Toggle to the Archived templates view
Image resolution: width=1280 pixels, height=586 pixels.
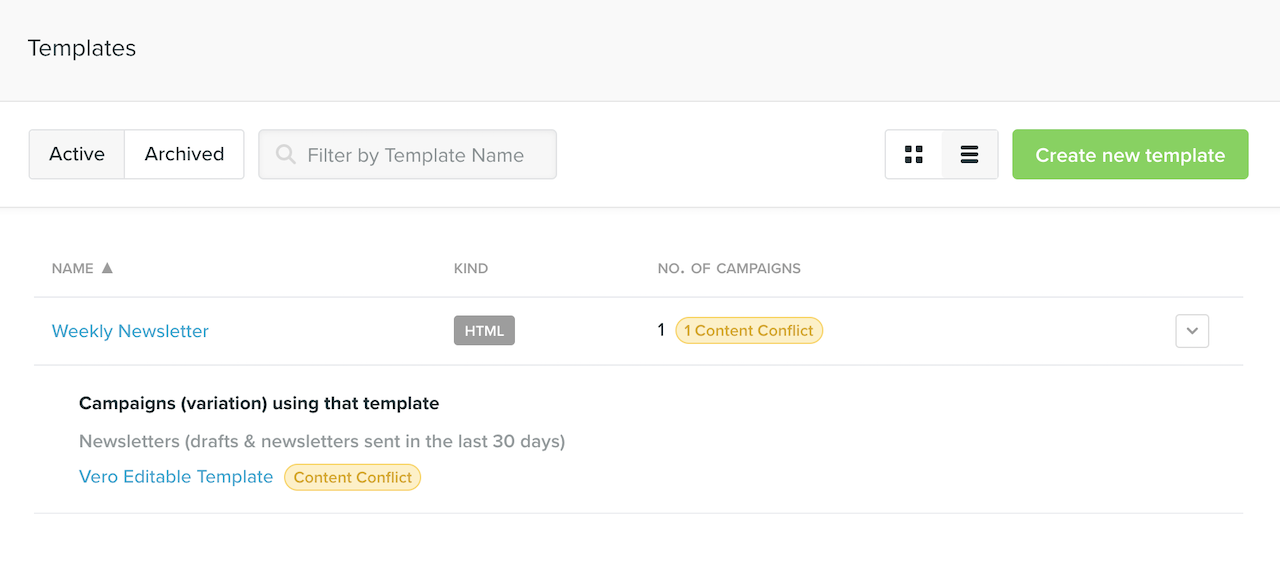[x=183, y=154]
